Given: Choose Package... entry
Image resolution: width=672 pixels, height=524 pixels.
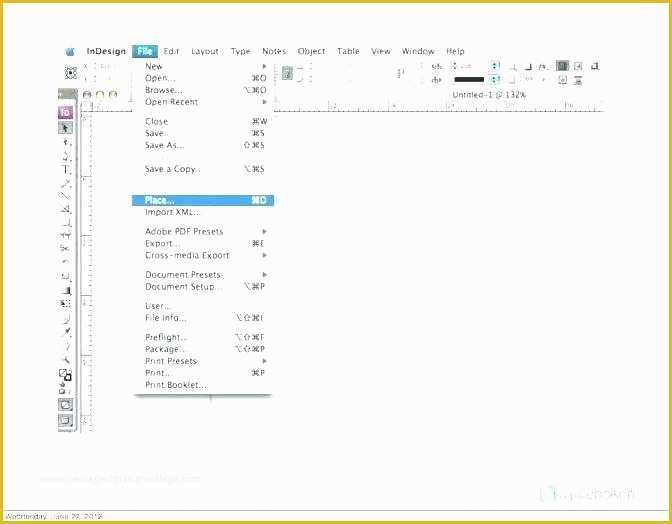Looking at the screenshot, I should point(203,349).
